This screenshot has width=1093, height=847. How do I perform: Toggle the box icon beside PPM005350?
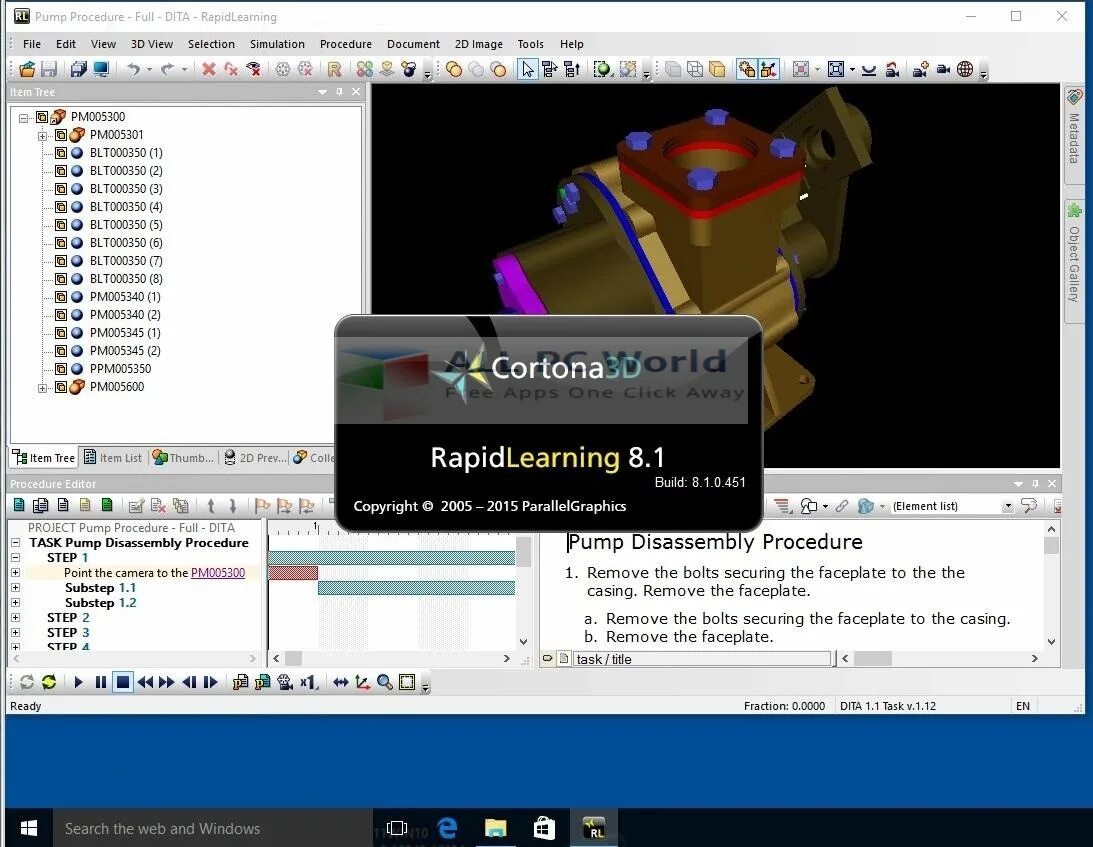pyautogui.click(x=61, y=369)
